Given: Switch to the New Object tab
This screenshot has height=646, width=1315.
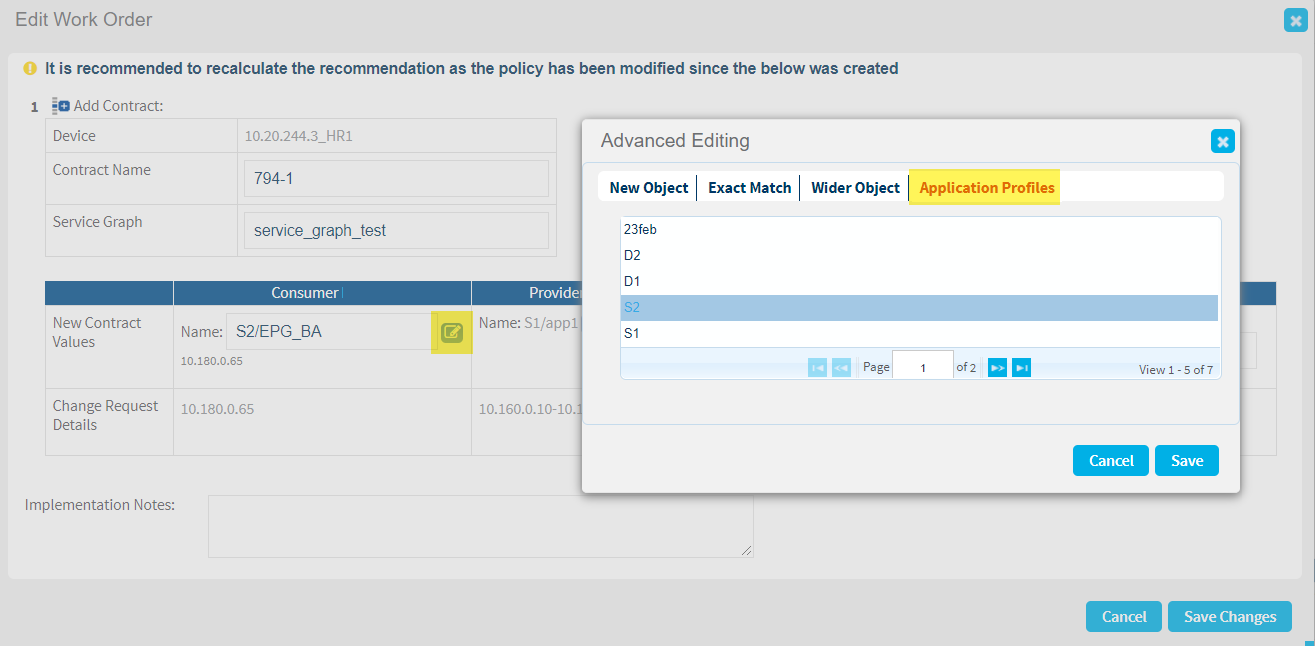Looking at the screenshot, I should pyautogui.click(x=649, y=188).
